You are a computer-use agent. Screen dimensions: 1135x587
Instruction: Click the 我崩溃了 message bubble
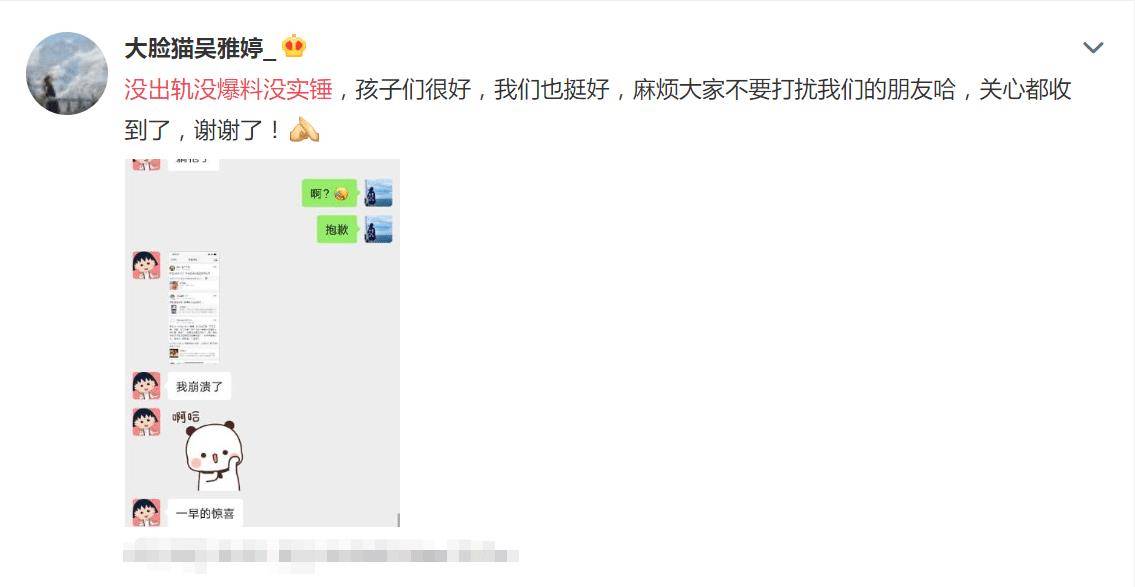[199, 387]
